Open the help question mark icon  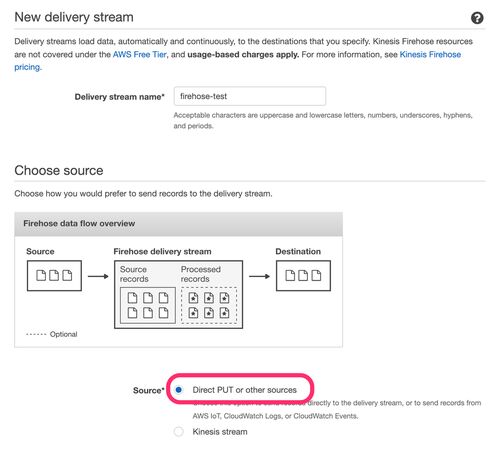coord(477,18)
